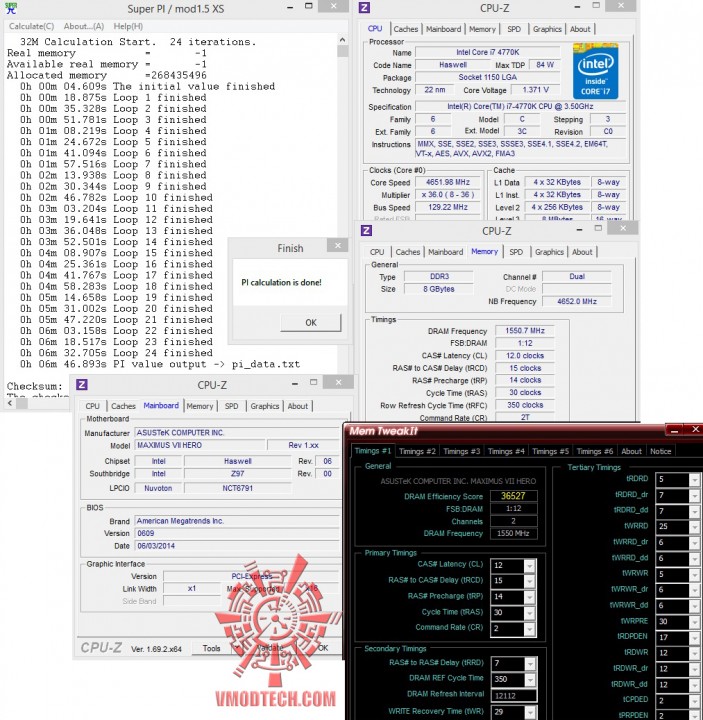Click the BIOS Version value 0609
Image resolution: width=703 pixels, height=720 pixels.
tap(236, 533)
